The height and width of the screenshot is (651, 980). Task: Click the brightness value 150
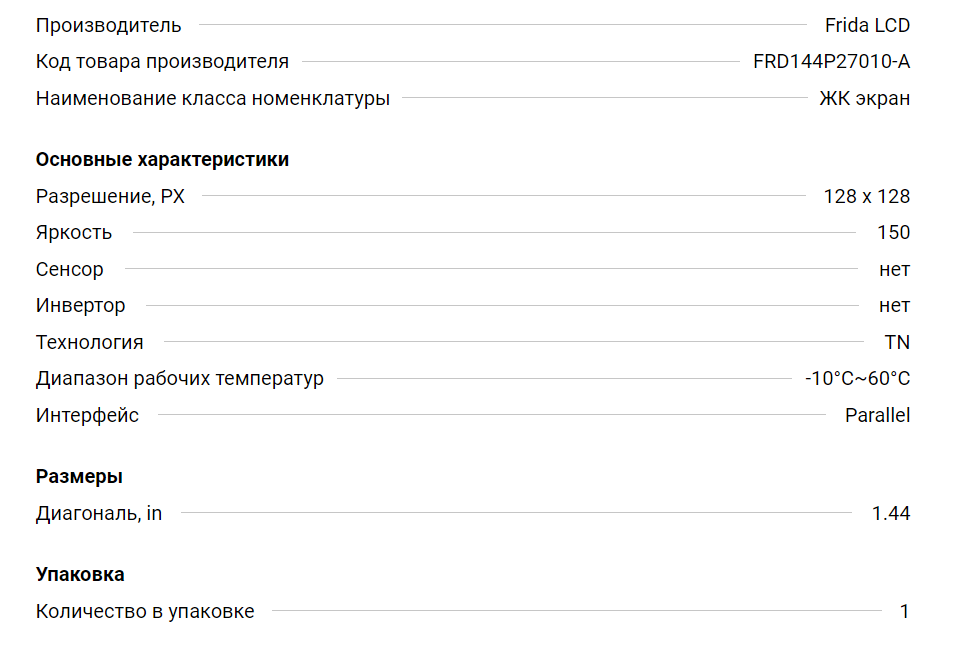click(x=893, y=233)
